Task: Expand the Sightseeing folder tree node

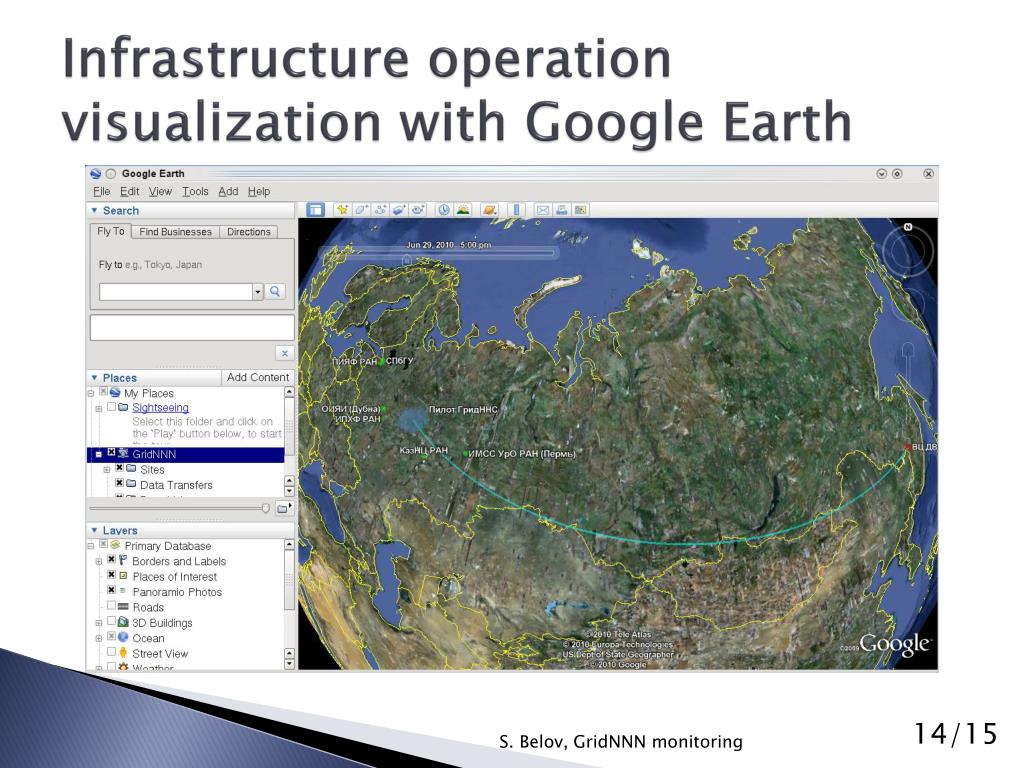Action: [99, 408]
